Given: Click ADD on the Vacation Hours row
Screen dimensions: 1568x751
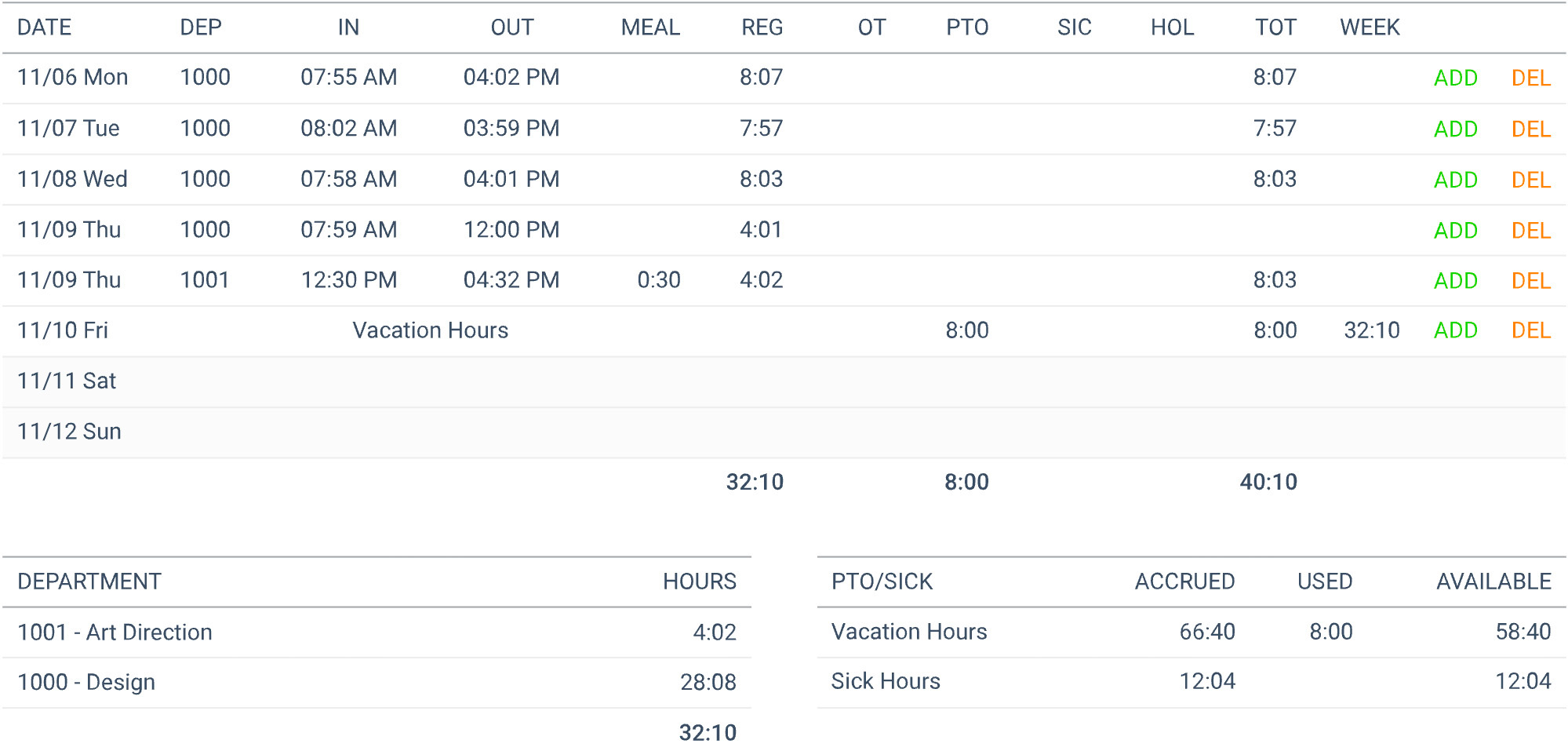Looking at the screenshot, I should 1456,330.
